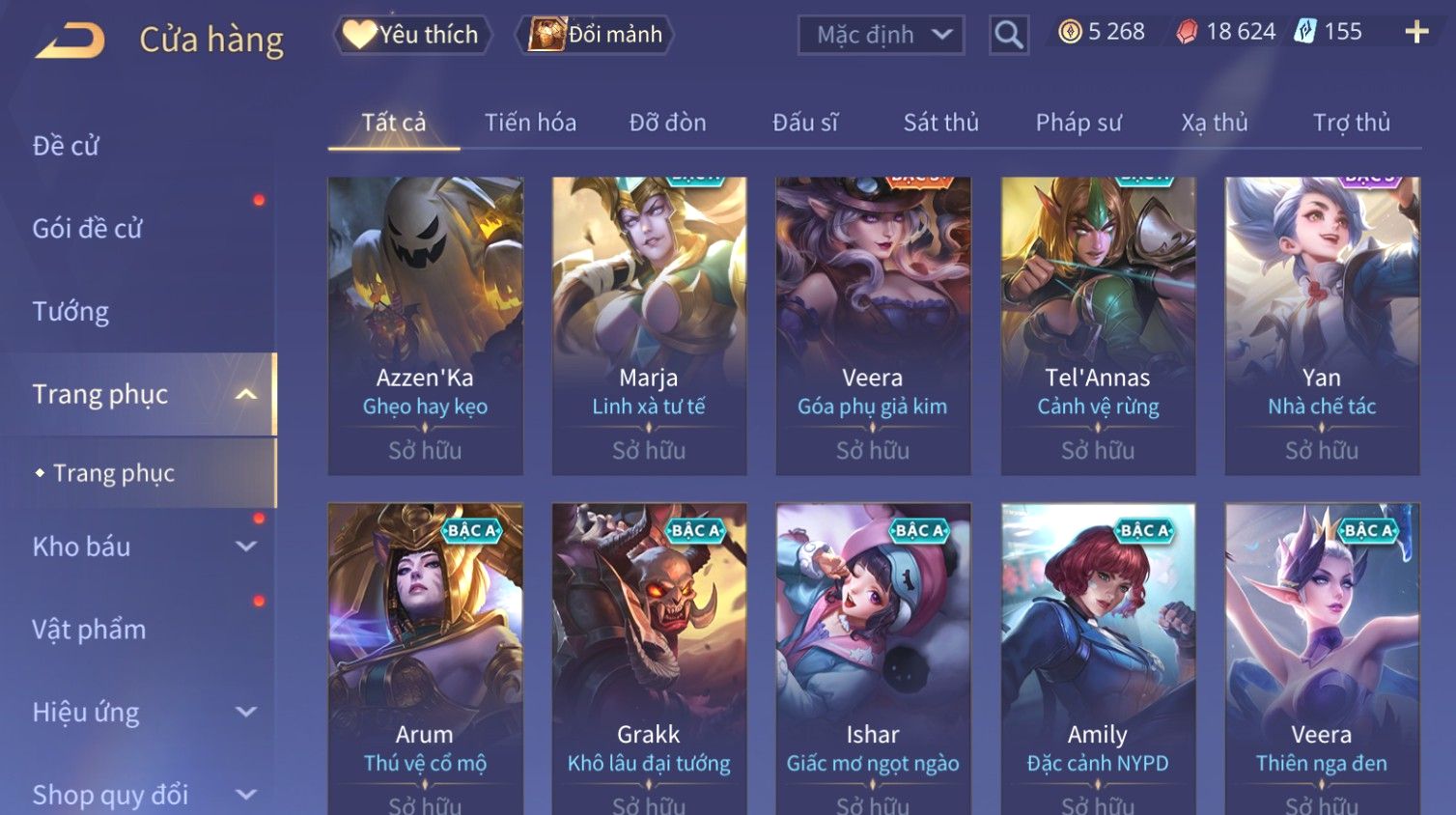The height and width of the screenshot is (815, 1456).
Task: Open the Mặc định sort dropdown
Action: click(x=881, y=35)
